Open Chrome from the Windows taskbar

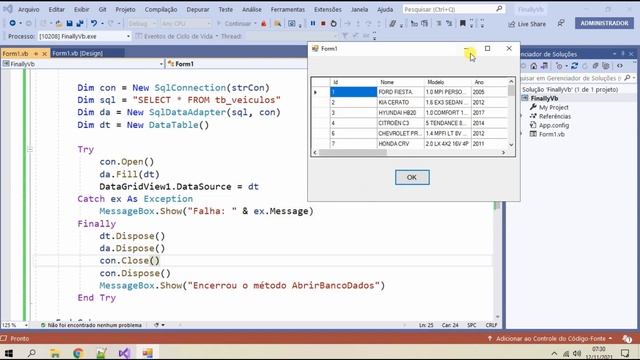click(78, 353)
